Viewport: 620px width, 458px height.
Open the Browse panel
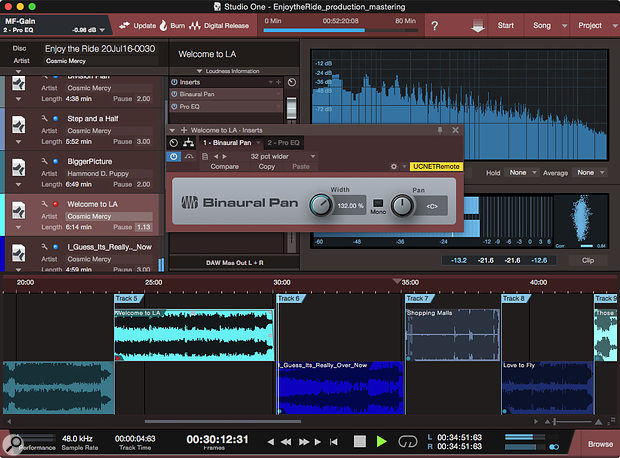pyautogui.click(x=600, y=444)
